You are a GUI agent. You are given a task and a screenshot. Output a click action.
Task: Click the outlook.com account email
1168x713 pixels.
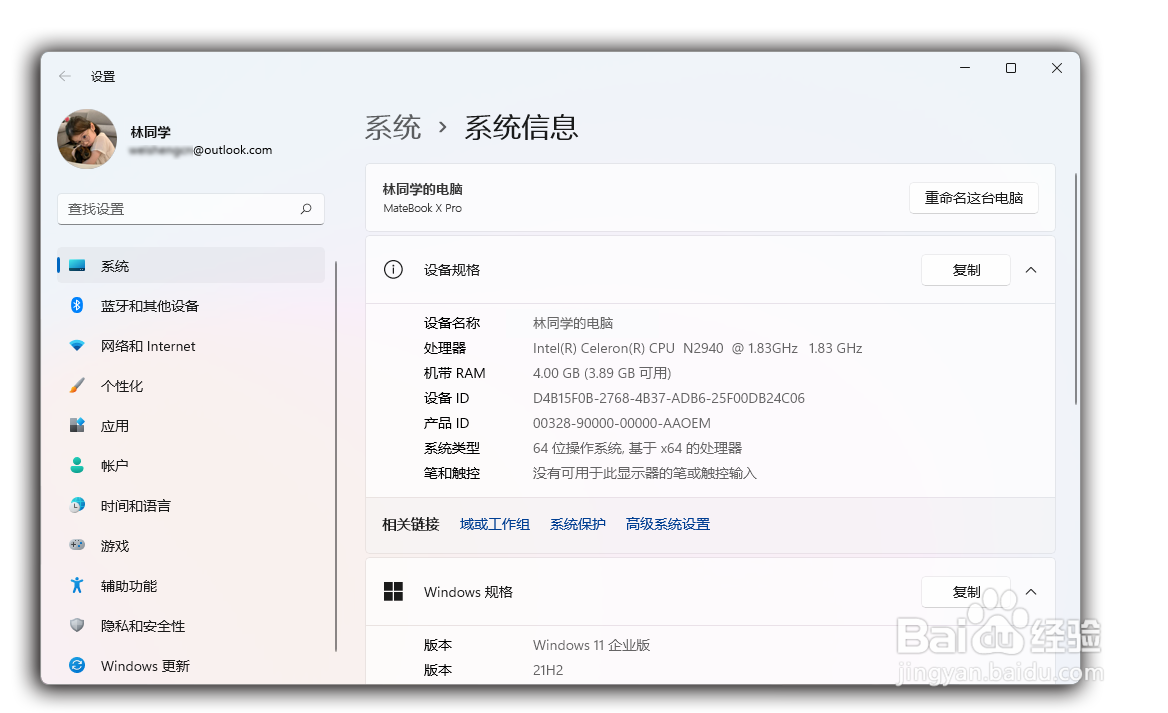point(200,150)
